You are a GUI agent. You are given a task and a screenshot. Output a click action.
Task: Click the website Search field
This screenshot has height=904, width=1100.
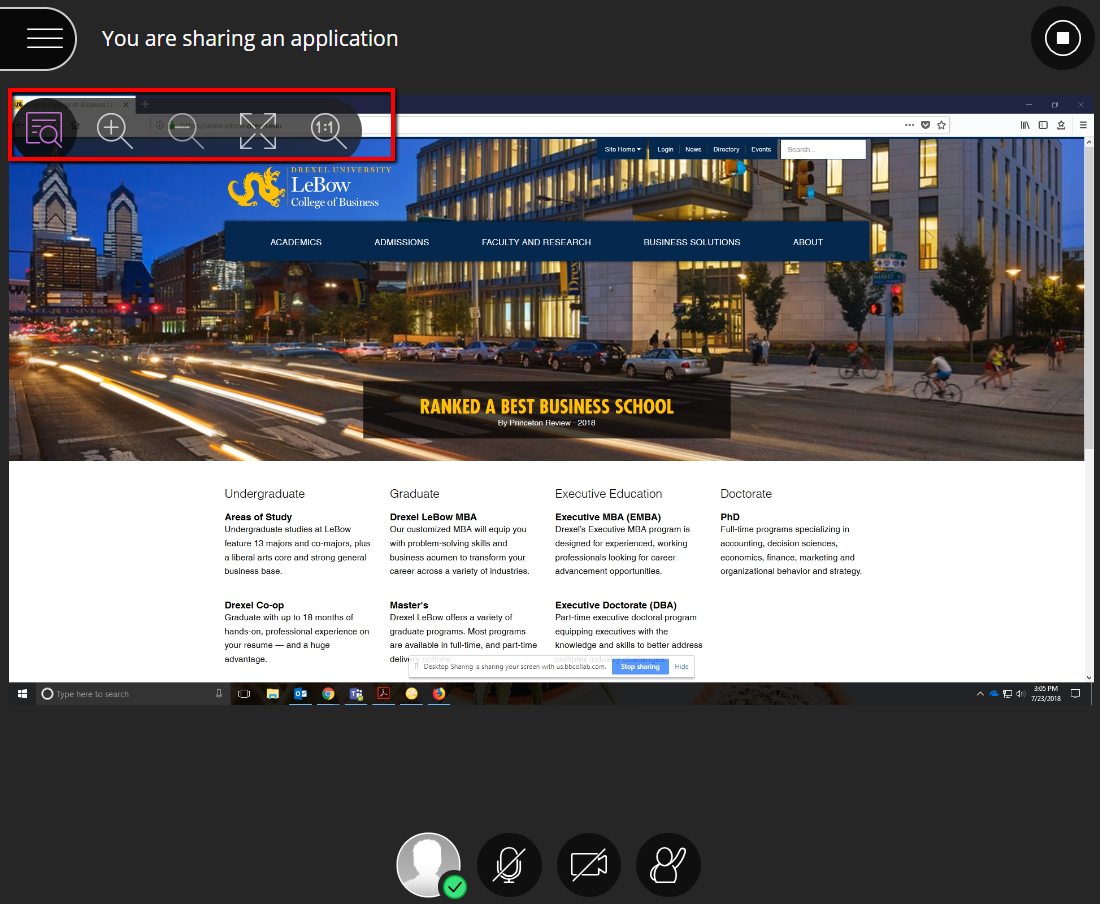[823, 149]
